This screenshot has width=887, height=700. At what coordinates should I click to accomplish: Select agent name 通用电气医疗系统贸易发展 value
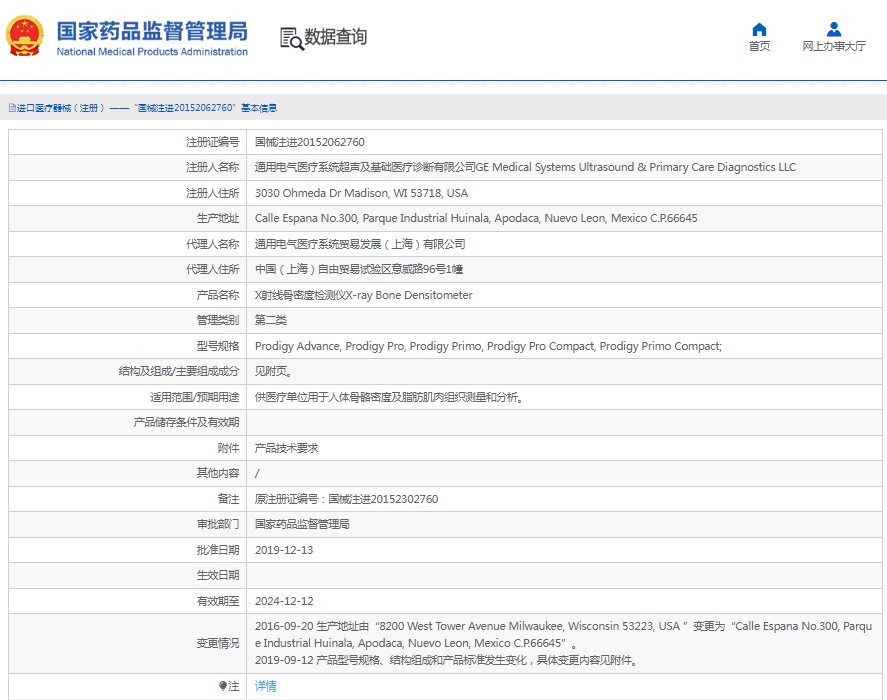(x=360, y=244)
